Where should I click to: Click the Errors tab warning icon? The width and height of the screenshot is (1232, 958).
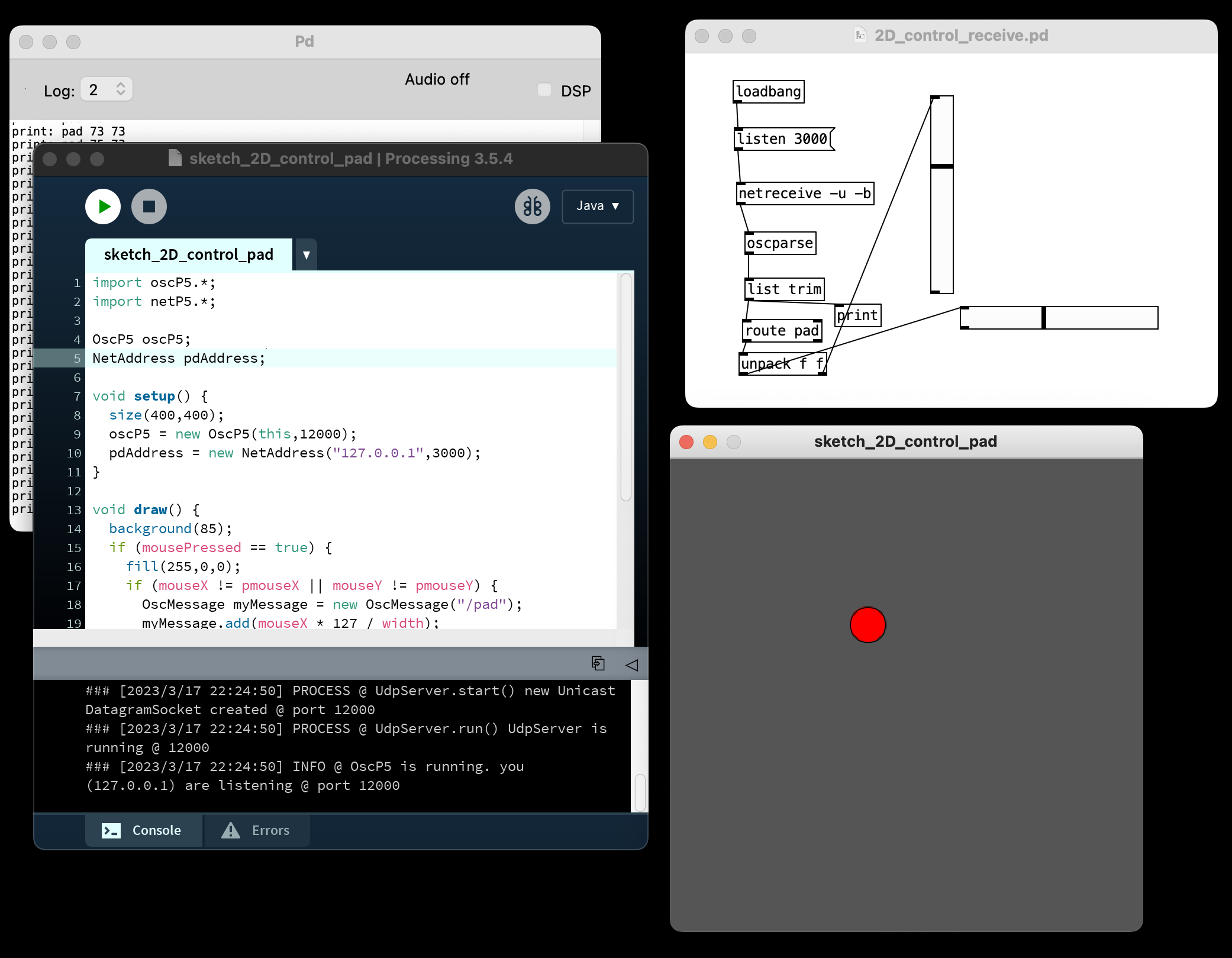coord(231,830)
